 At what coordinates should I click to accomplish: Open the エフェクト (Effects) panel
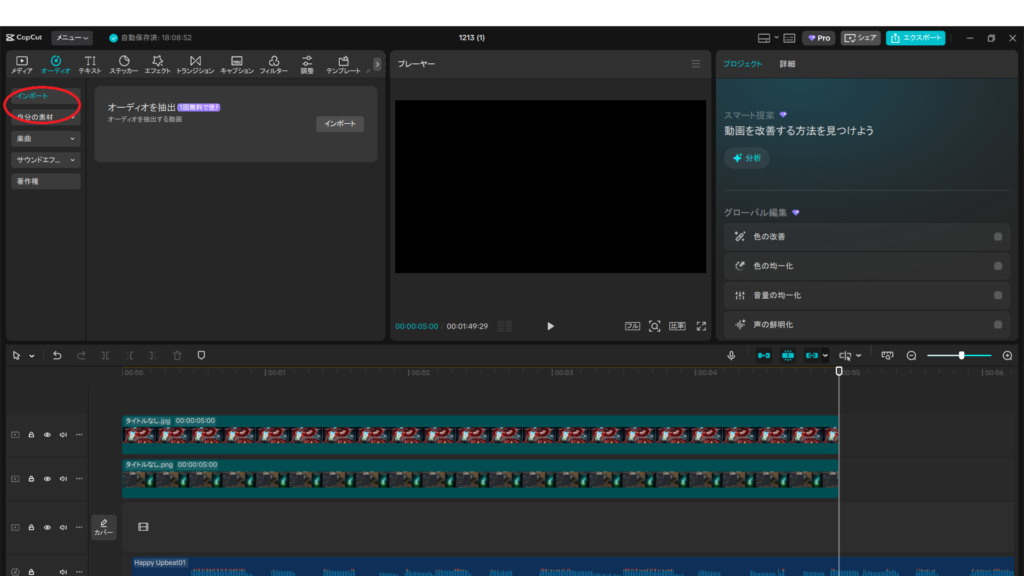tap(157, 65)
